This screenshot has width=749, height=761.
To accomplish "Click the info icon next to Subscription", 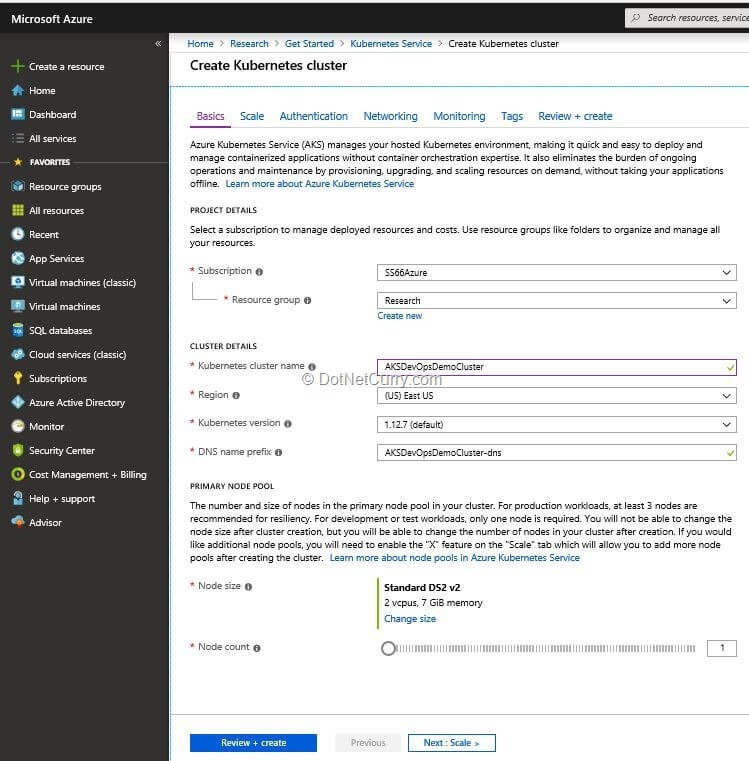I will pos(259,272).
